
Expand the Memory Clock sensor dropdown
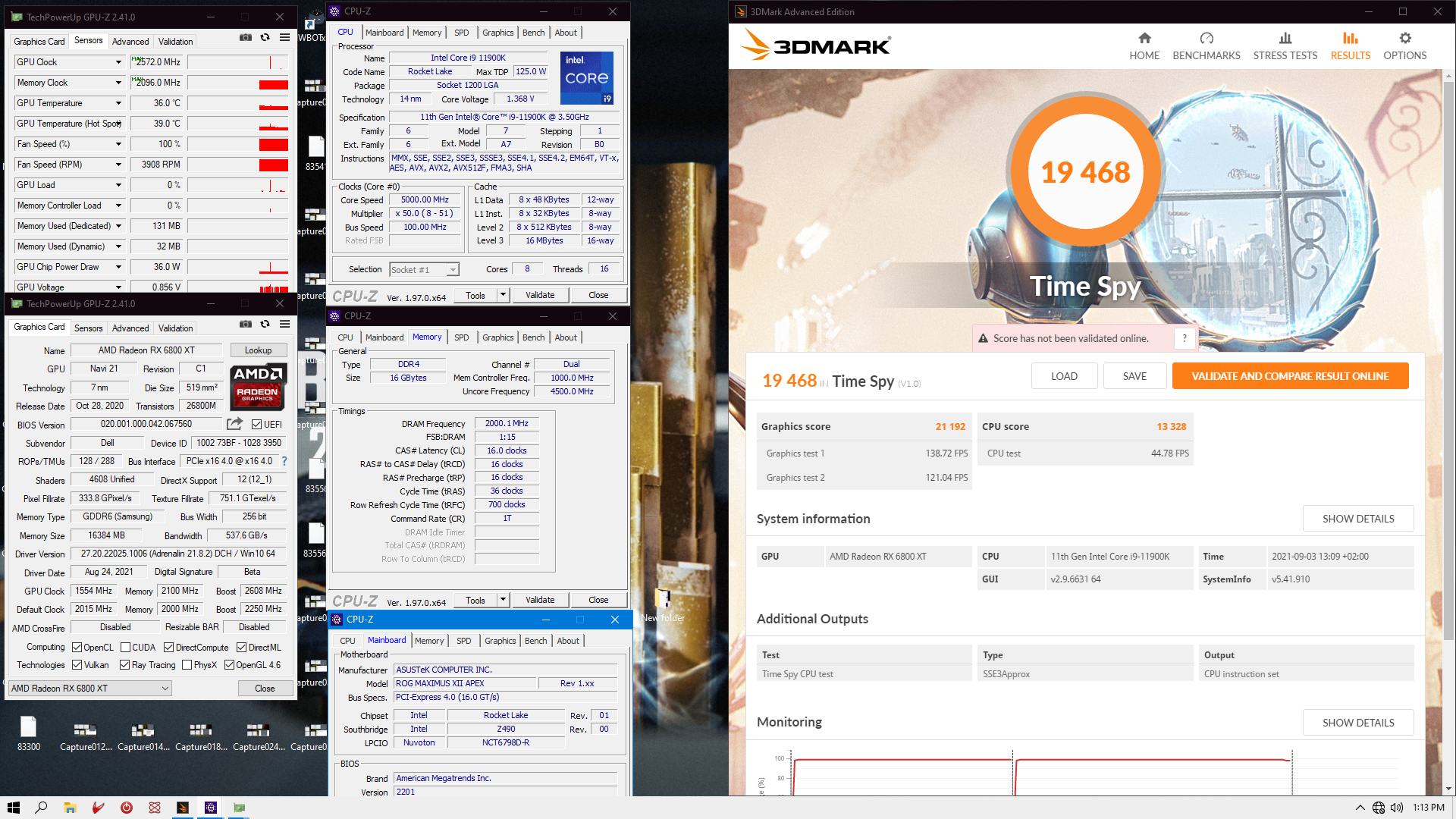pos(118,83)
